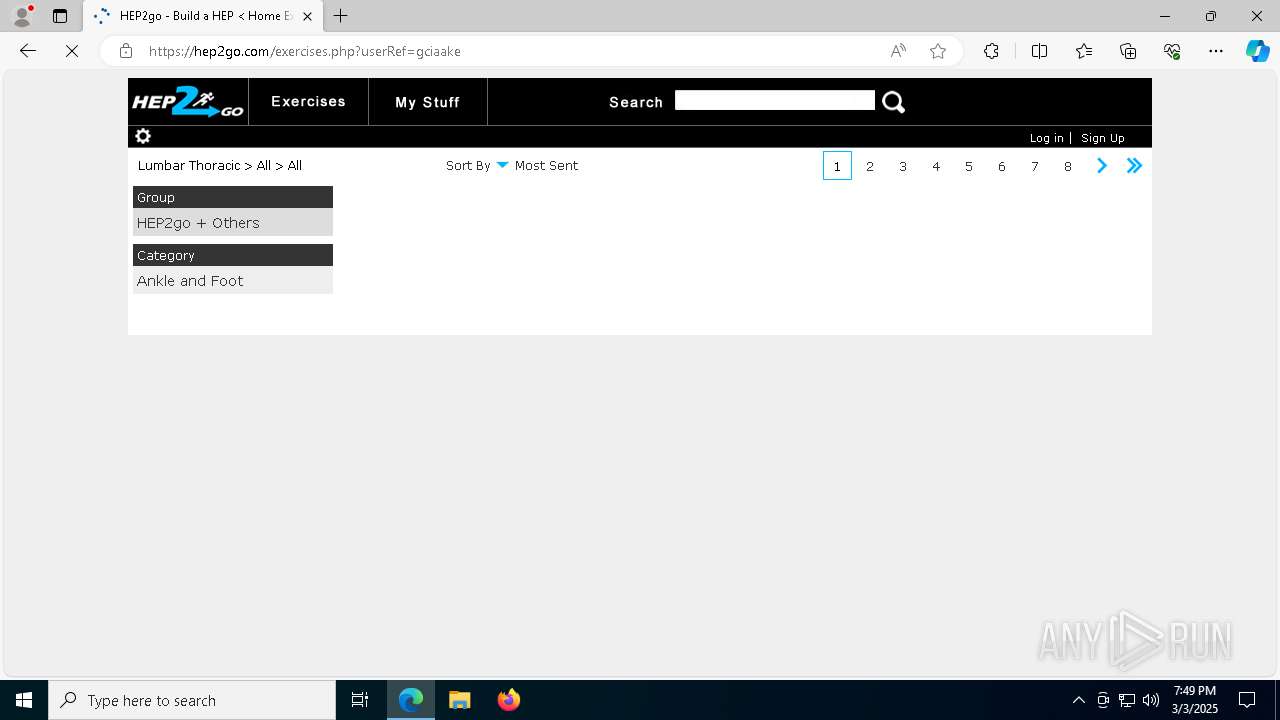The width and height of the screenshot is (1280, 720).
Task: Open Copilot sidebar icon
Action: 1257,51
